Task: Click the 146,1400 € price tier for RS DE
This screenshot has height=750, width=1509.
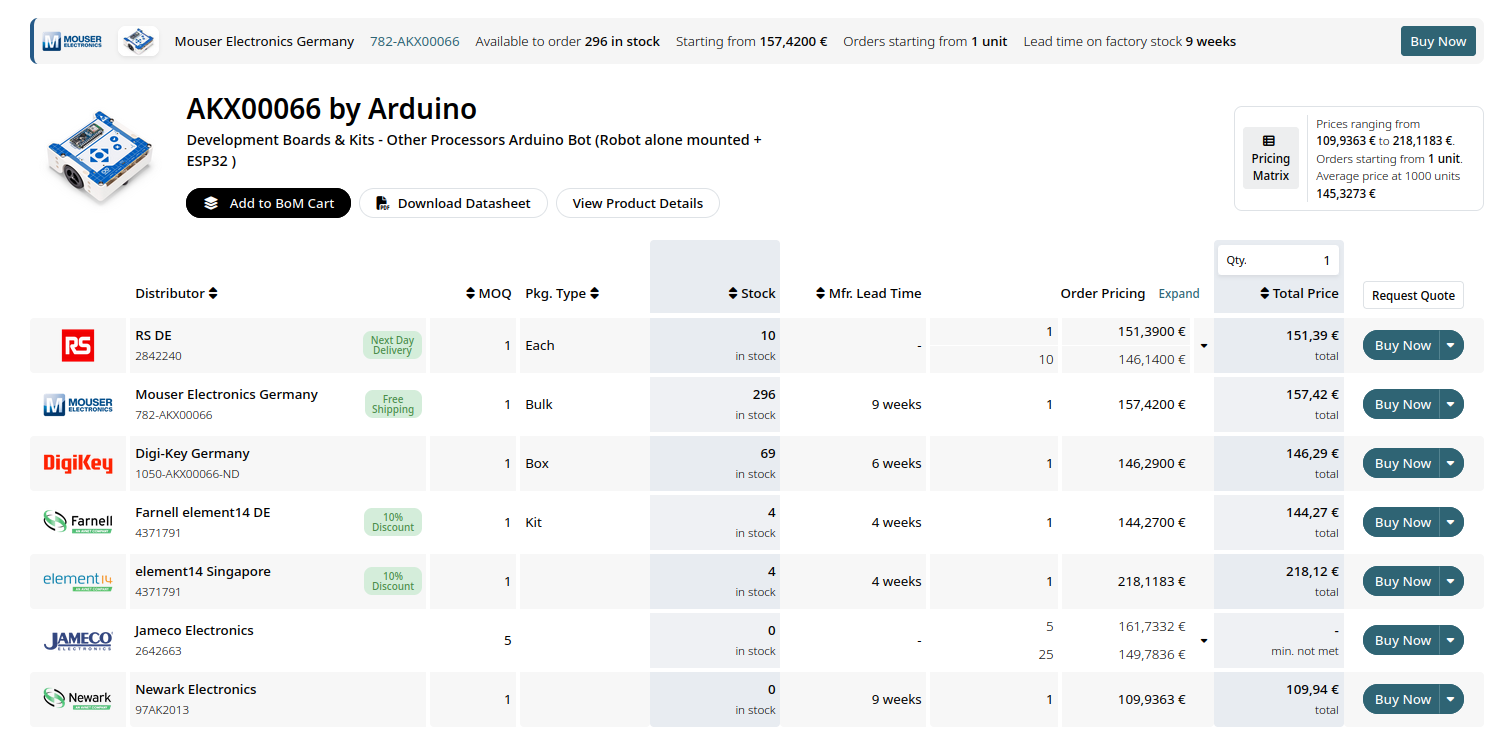Action: point(1152,359)
